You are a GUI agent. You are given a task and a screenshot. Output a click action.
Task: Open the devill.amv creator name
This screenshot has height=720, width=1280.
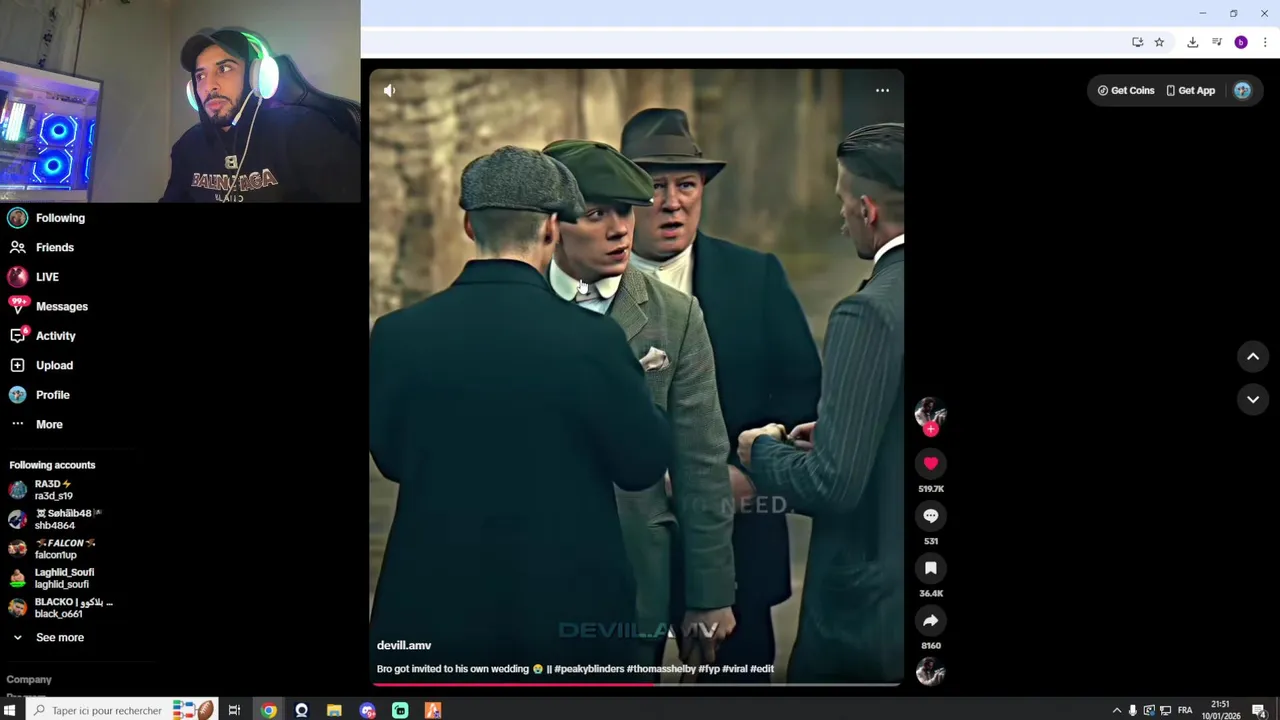coord(404,646)
